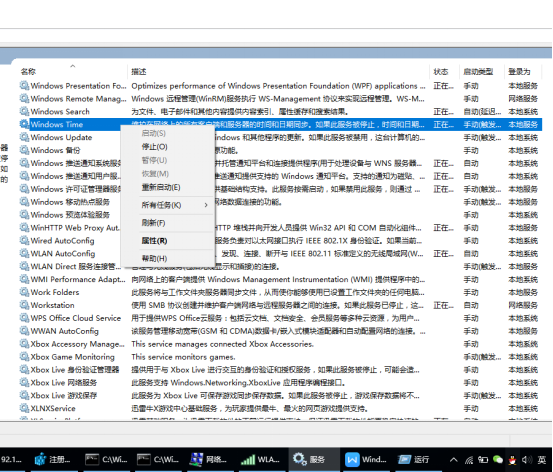The width and height of the screenshot is (553, 472).
Task: Select the Windows Update service name
Action: click(x=61, y=137)
